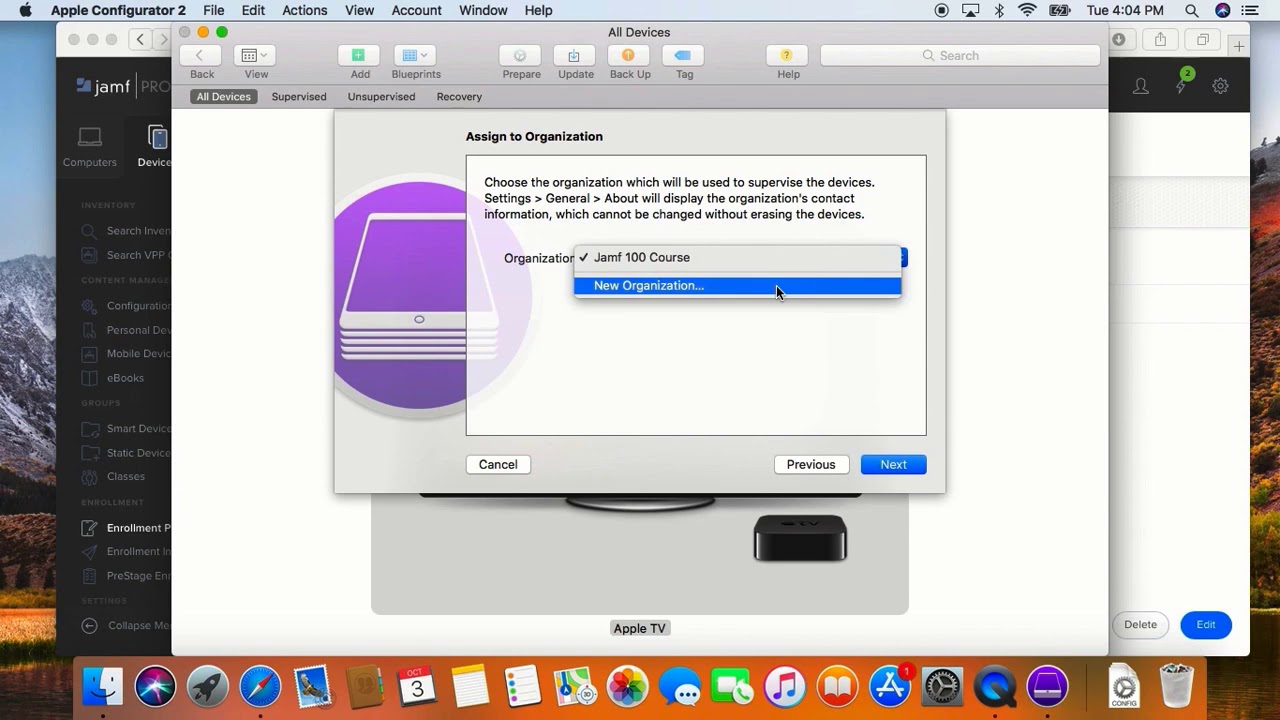
Task: Click the Back Up toolbar icon
Action: coord(629,56)
